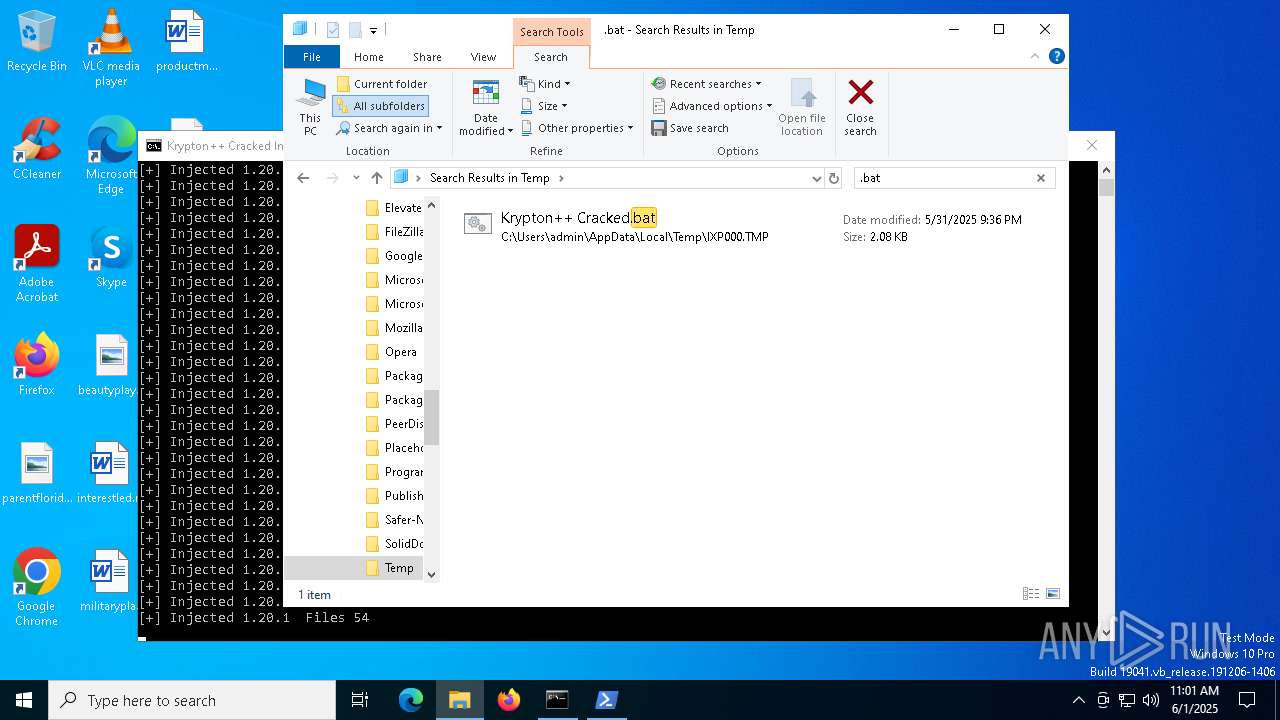Expand address bar history dropdown
1280x720 pixels.
pos(817,178)
